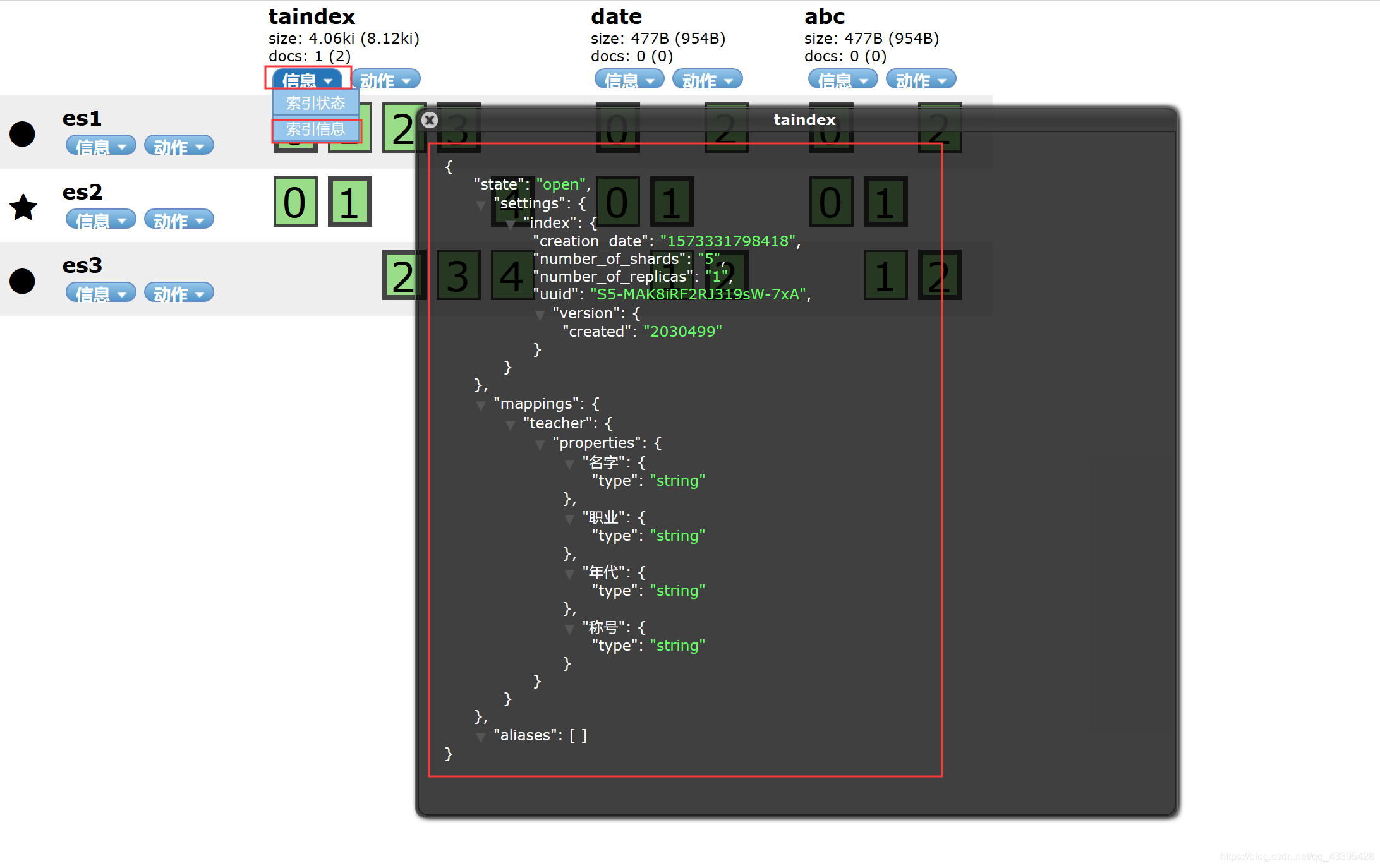Screen dimensions: 1380x868
Task: Click the es1 node circle icon
Action: (23, 134)
